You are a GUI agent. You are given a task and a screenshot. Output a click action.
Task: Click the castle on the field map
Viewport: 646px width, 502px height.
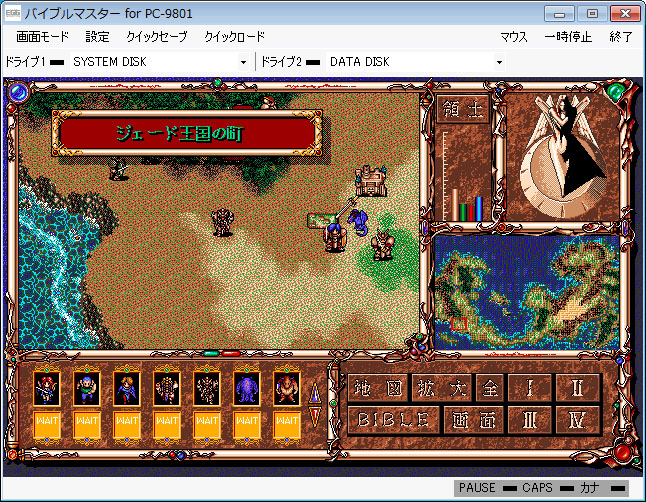click(371, 181)
